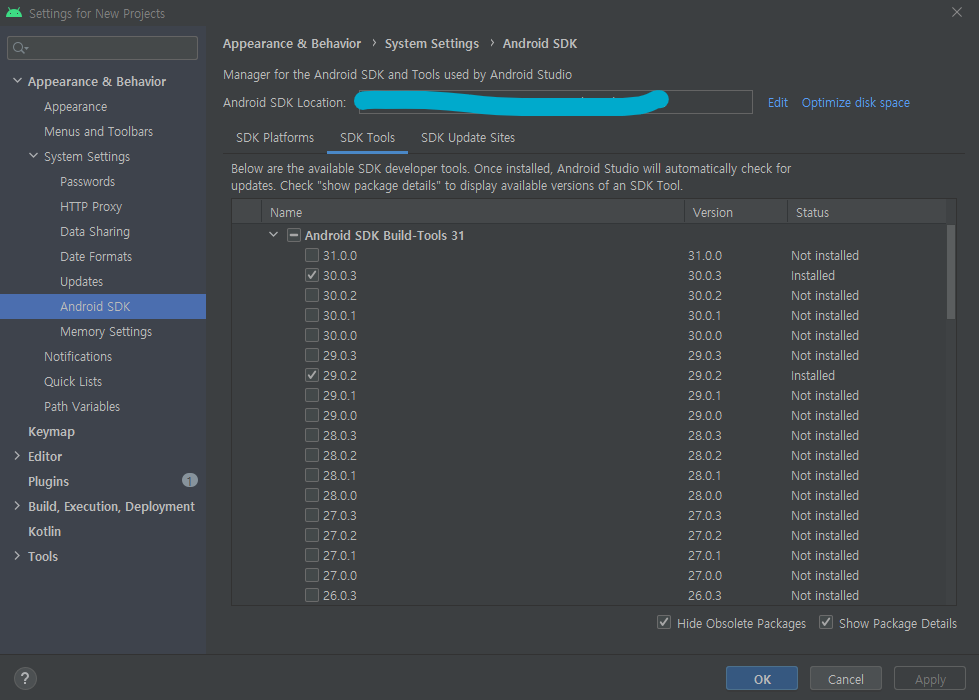Select Android SDK in sidebar
The height and width of the screenshot is (700, 979).
103,307
